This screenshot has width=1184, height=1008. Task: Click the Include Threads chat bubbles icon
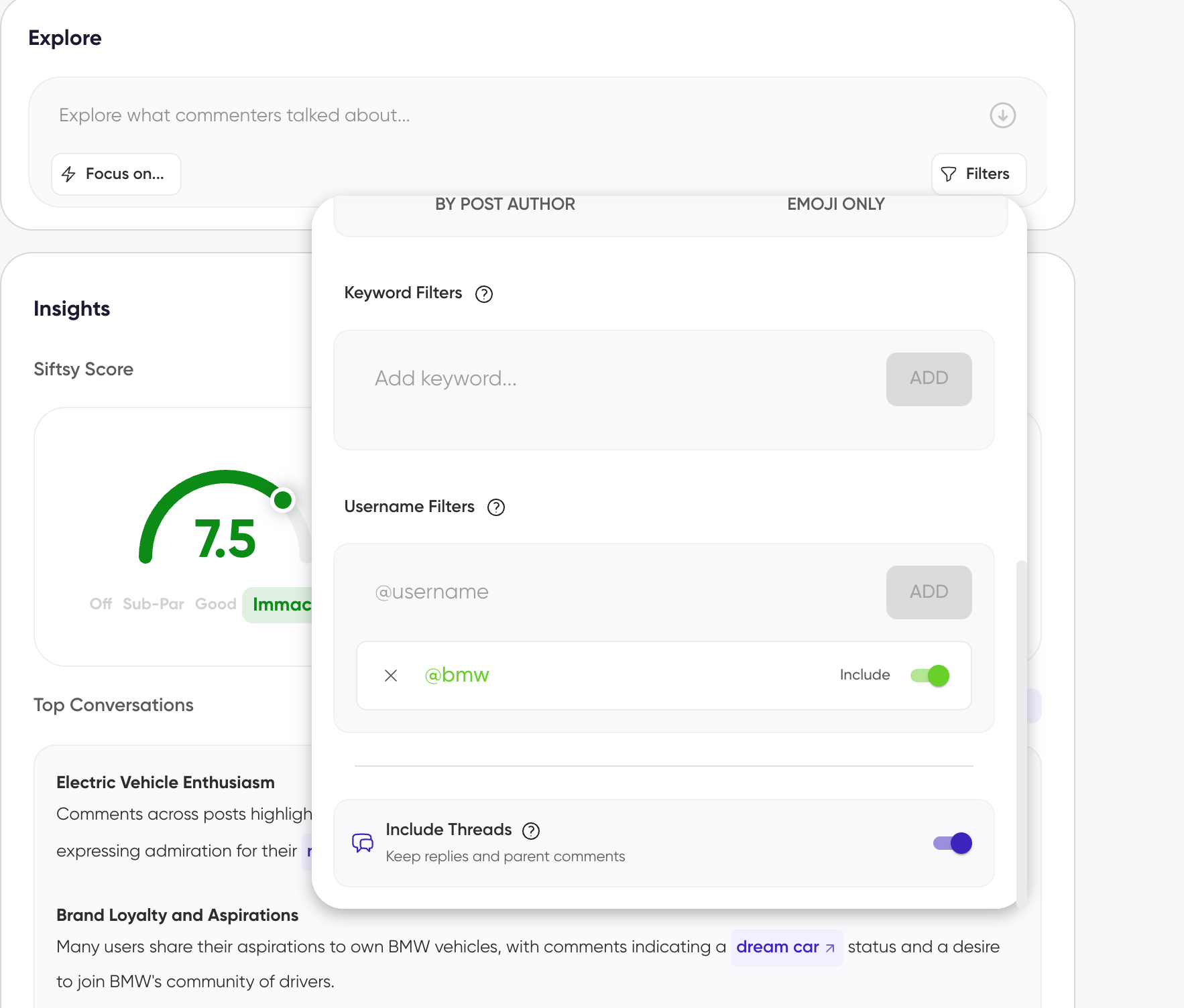tap(363, 842)
